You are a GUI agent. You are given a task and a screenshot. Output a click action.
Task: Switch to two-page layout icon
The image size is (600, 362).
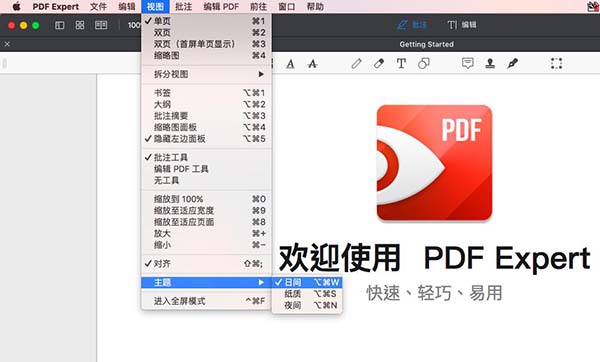[101, 25]
